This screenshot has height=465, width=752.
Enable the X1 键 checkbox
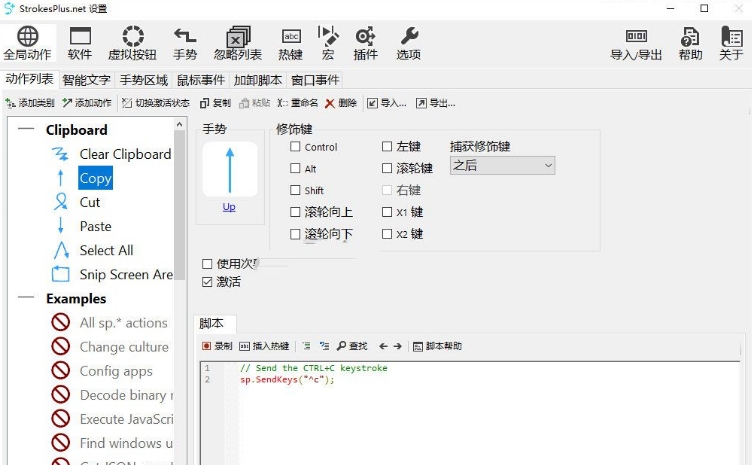coord(387,212)
